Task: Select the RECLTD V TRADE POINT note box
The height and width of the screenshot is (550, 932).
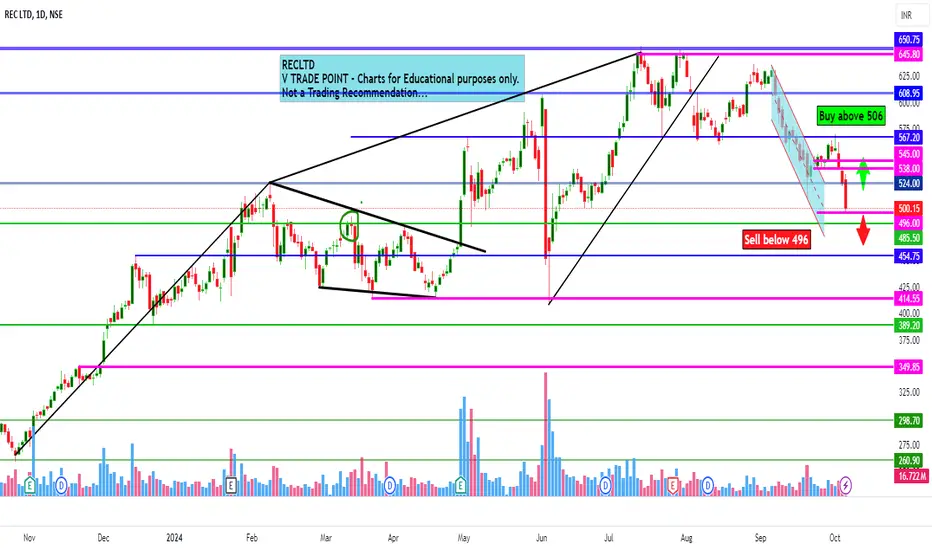Action: click(x=402, y=78)
